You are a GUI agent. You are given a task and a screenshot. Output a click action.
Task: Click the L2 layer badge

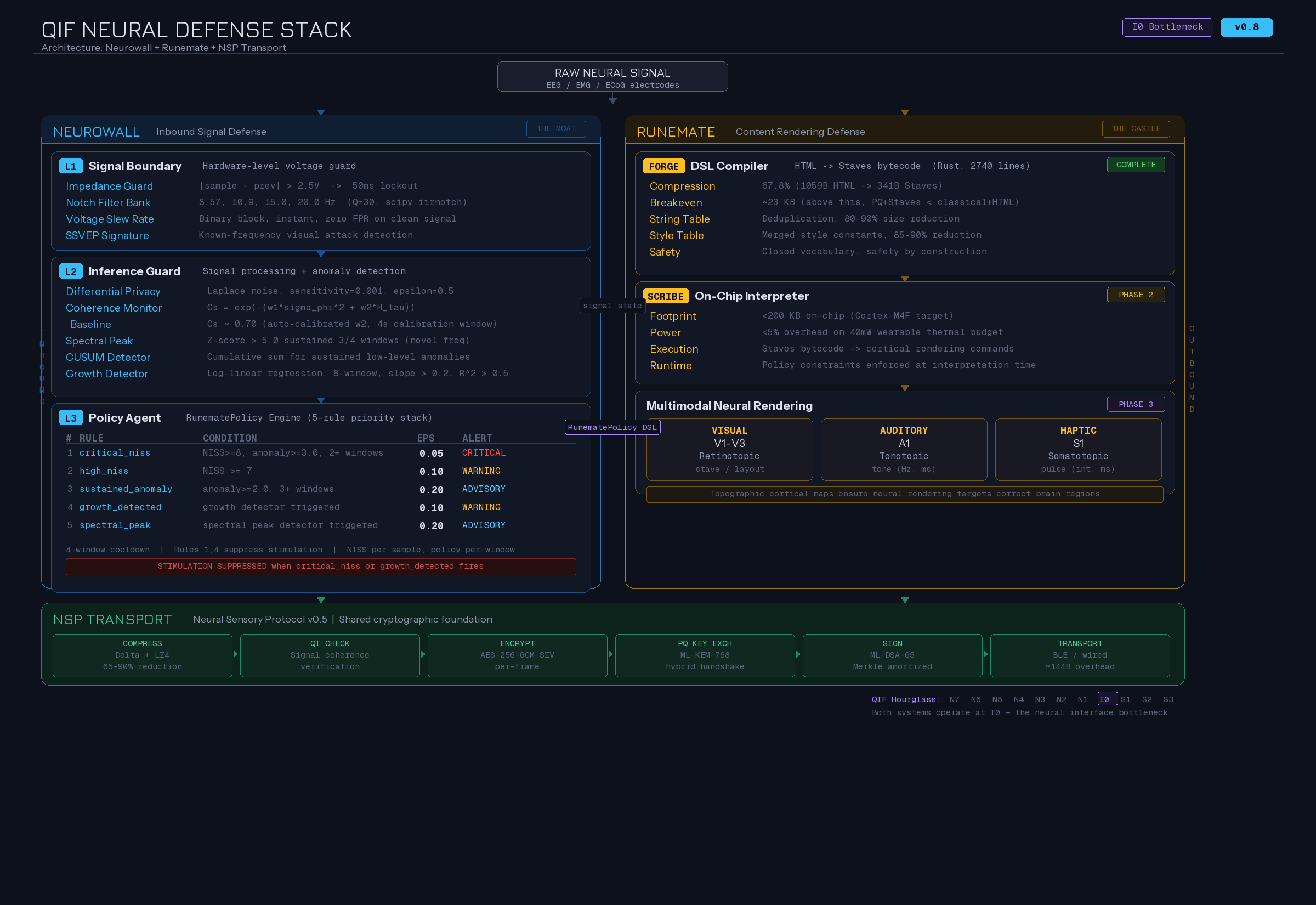tap(70, 271)
